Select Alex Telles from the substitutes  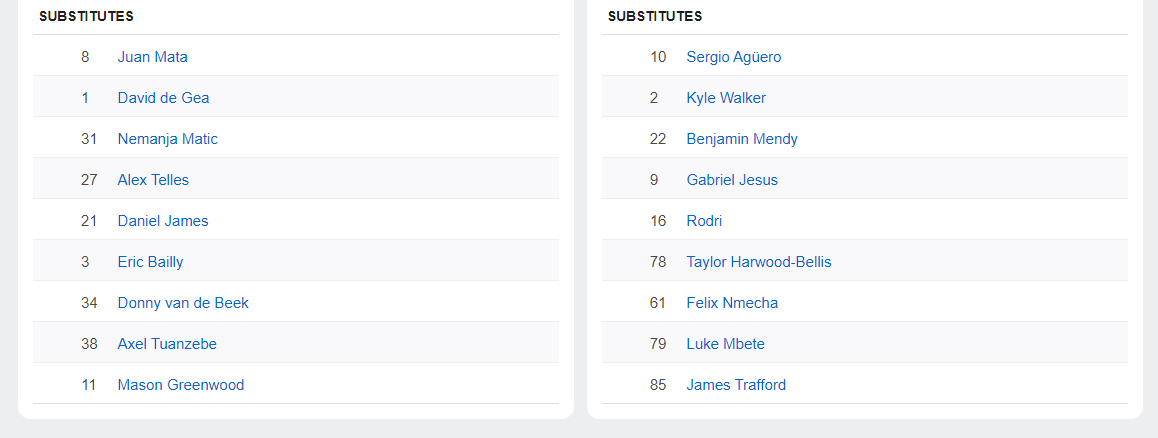153,180
